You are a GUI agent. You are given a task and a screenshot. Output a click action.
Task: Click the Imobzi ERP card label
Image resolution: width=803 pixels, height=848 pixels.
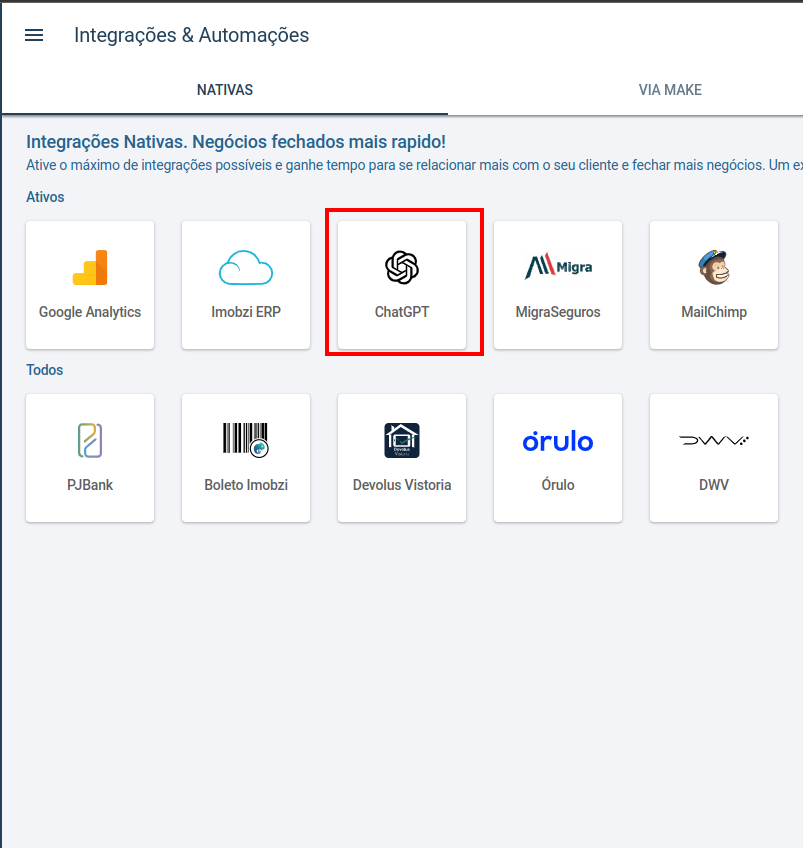246,312
